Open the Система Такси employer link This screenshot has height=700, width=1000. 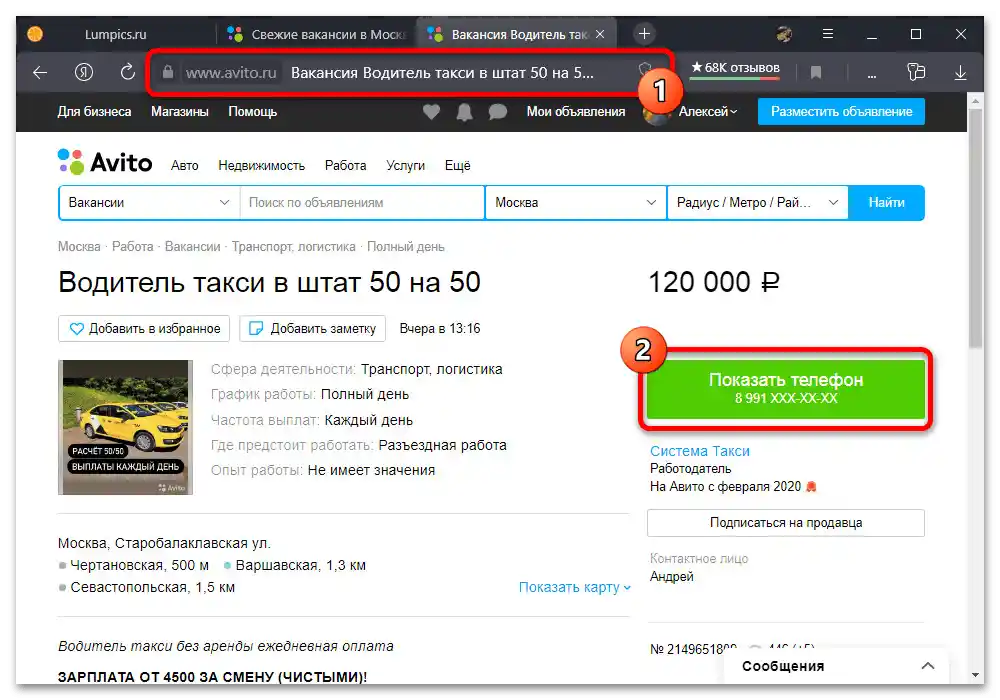tap(700, 451)
